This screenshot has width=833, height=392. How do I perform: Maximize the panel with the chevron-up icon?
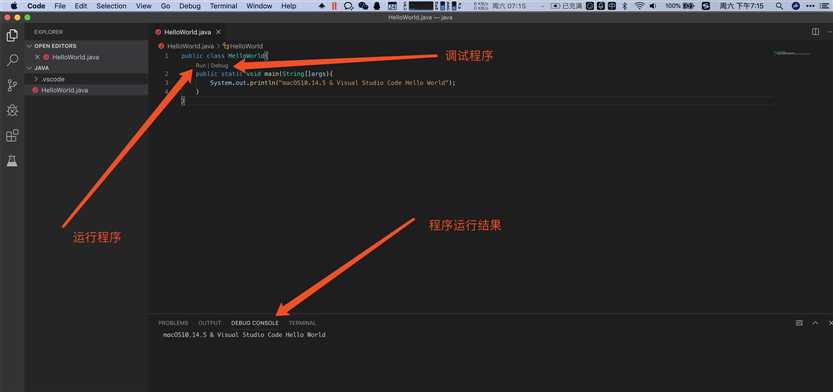pyautogui.click(x=815, y=323)
